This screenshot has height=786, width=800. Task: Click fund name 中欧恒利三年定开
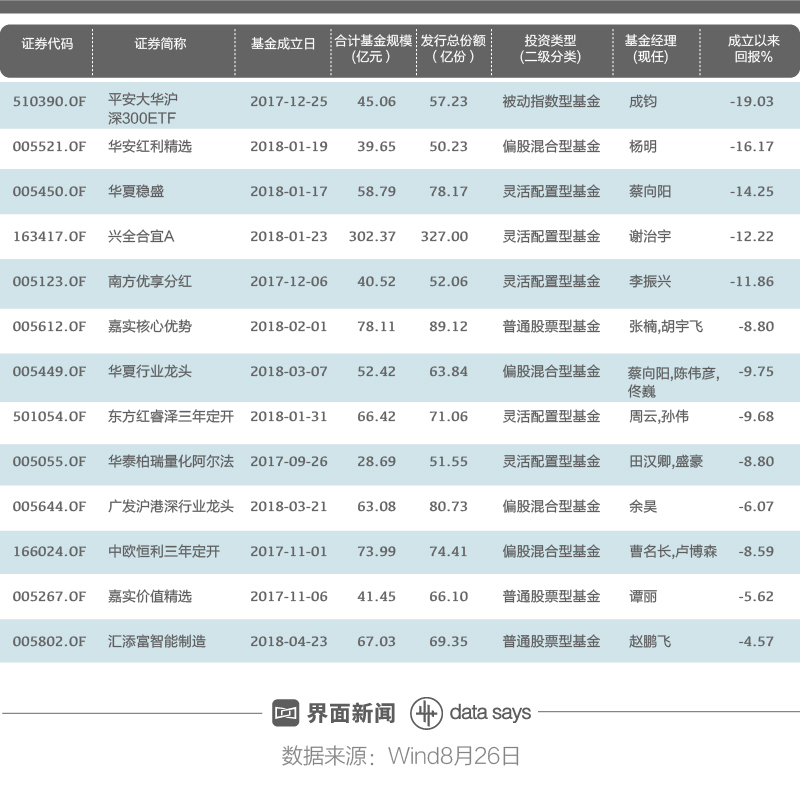click(164, 551)
